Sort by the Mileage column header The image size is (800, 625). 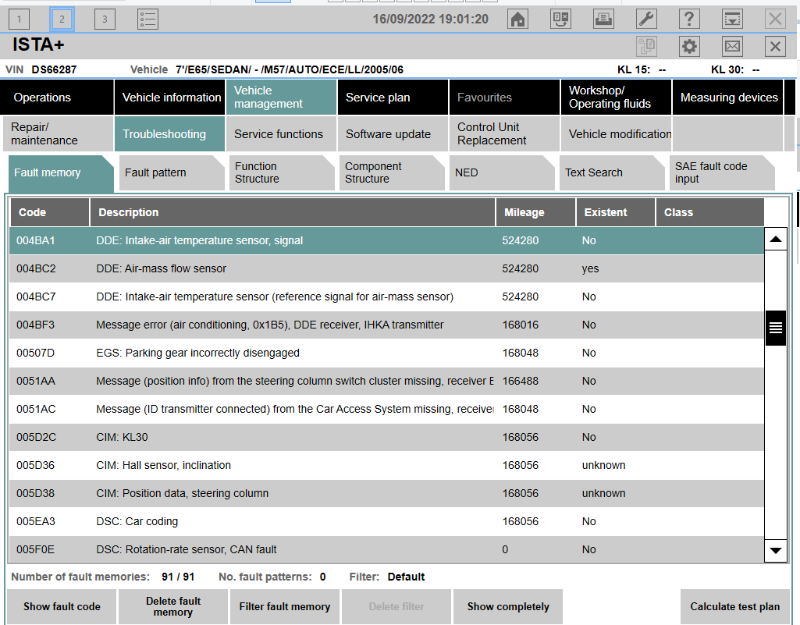point(535,212)
